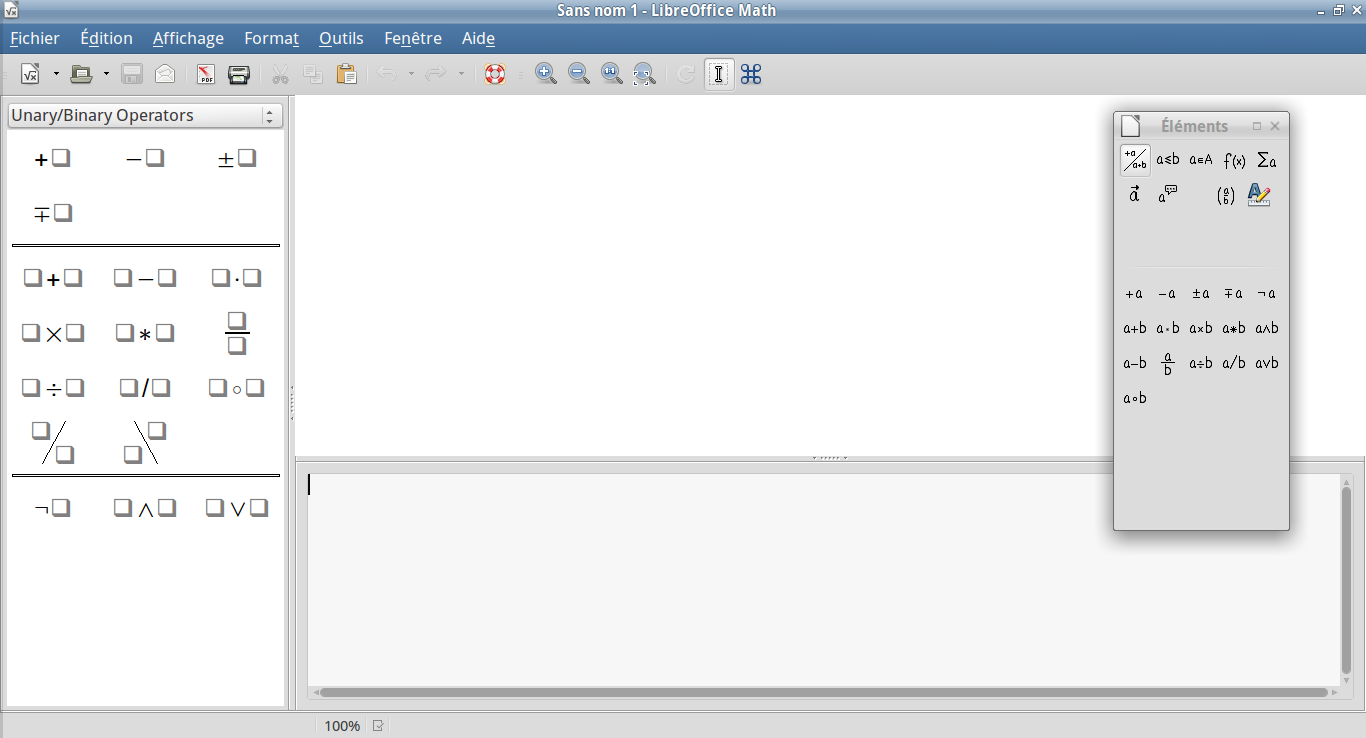The image size is (1366, 738).
Task: Click the Zoom 100% (1:1) icon
Action: (x=612, y=74)
